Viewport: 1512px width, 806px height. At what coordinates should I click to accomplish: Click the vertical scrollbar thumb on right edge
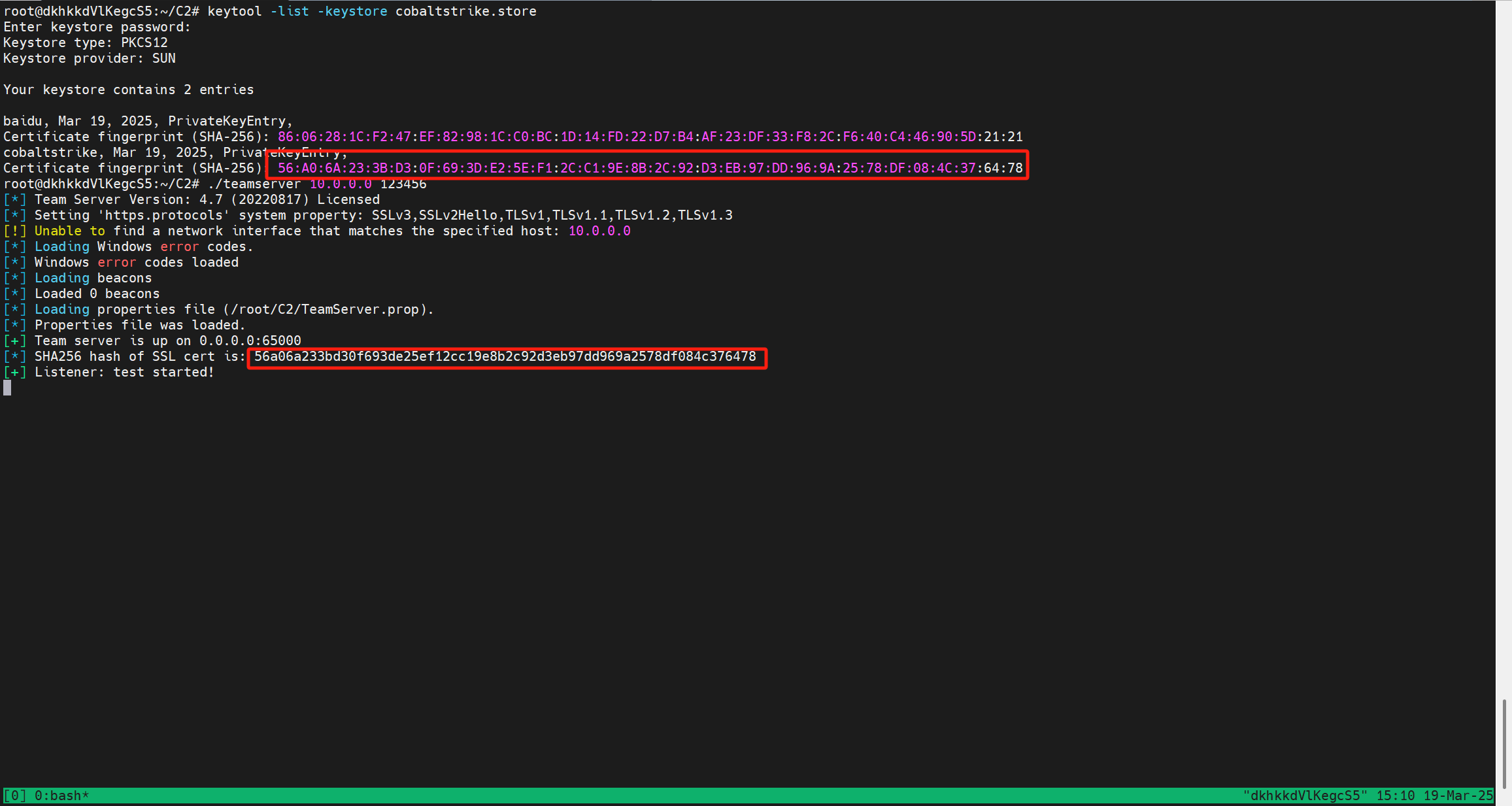[x=1504, y=744]
